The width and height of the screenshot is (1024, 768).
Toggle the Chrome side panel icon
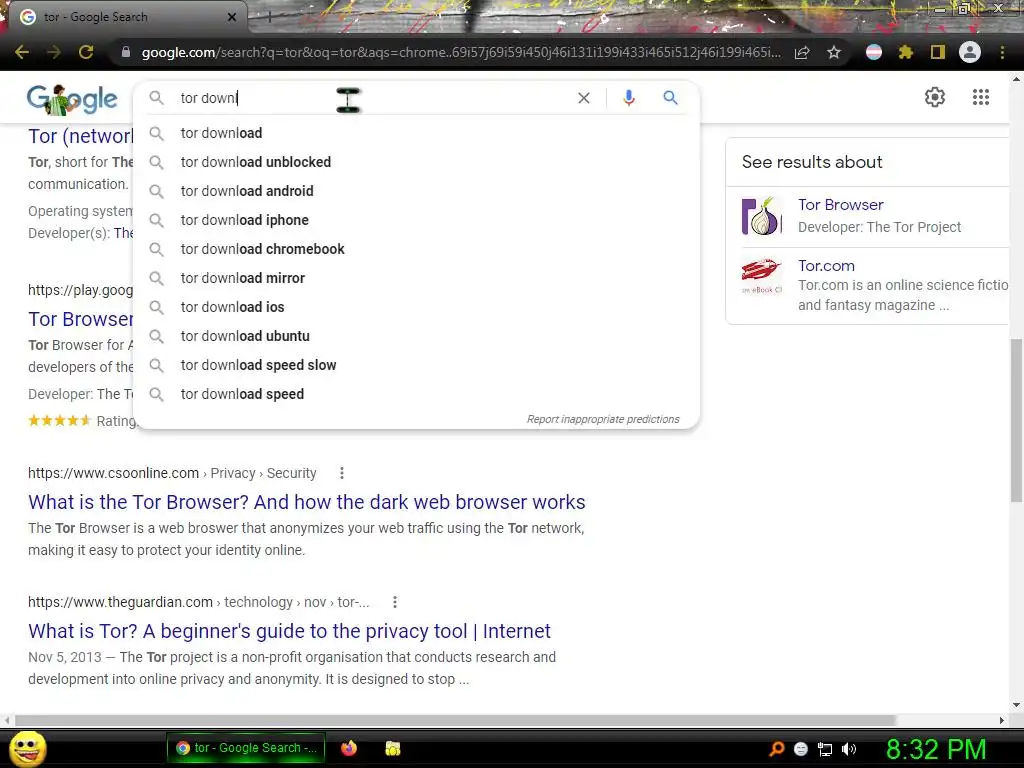point(938,52)
